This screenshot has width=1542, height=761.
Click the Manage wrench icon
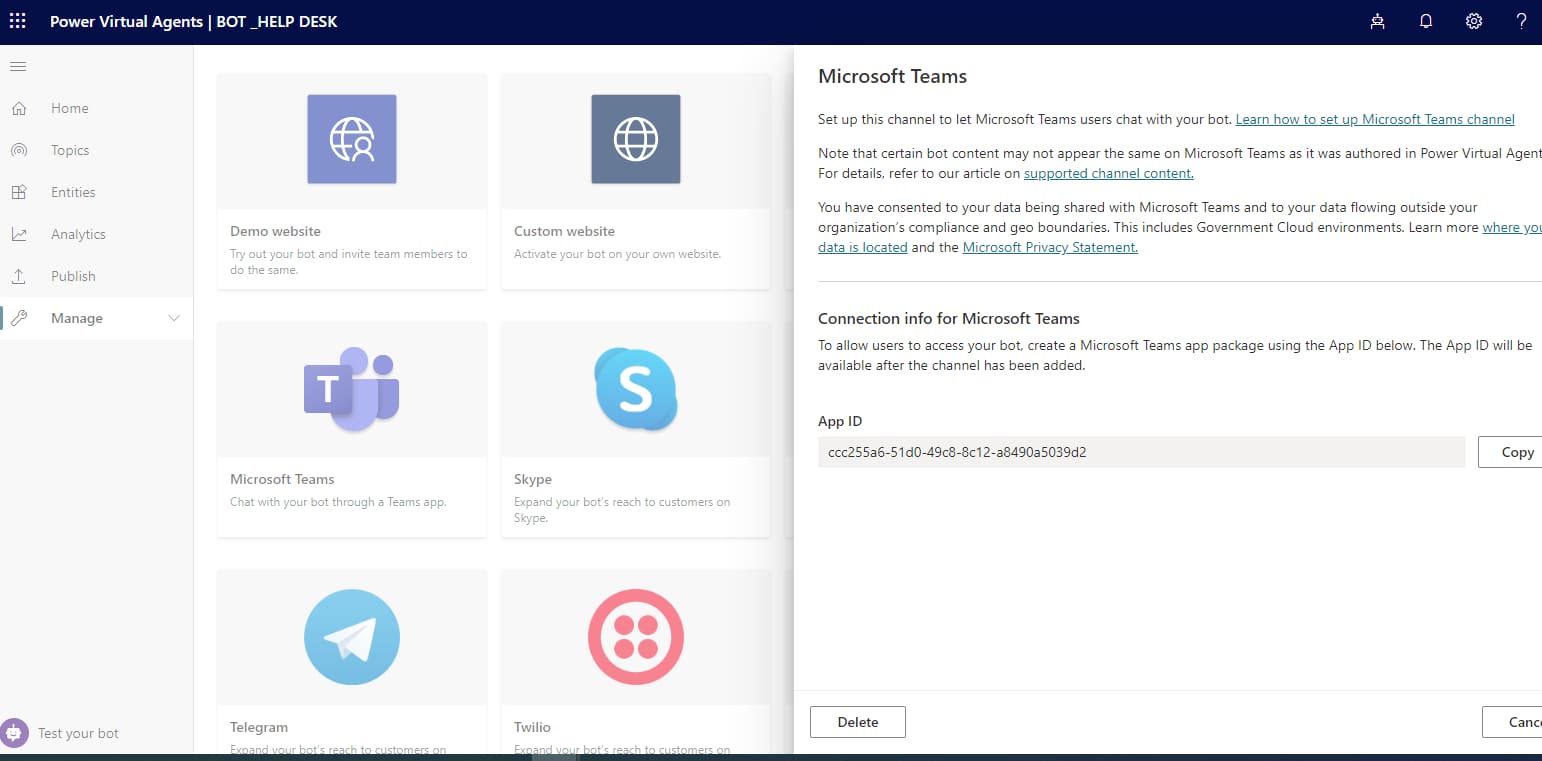point(19,318)
